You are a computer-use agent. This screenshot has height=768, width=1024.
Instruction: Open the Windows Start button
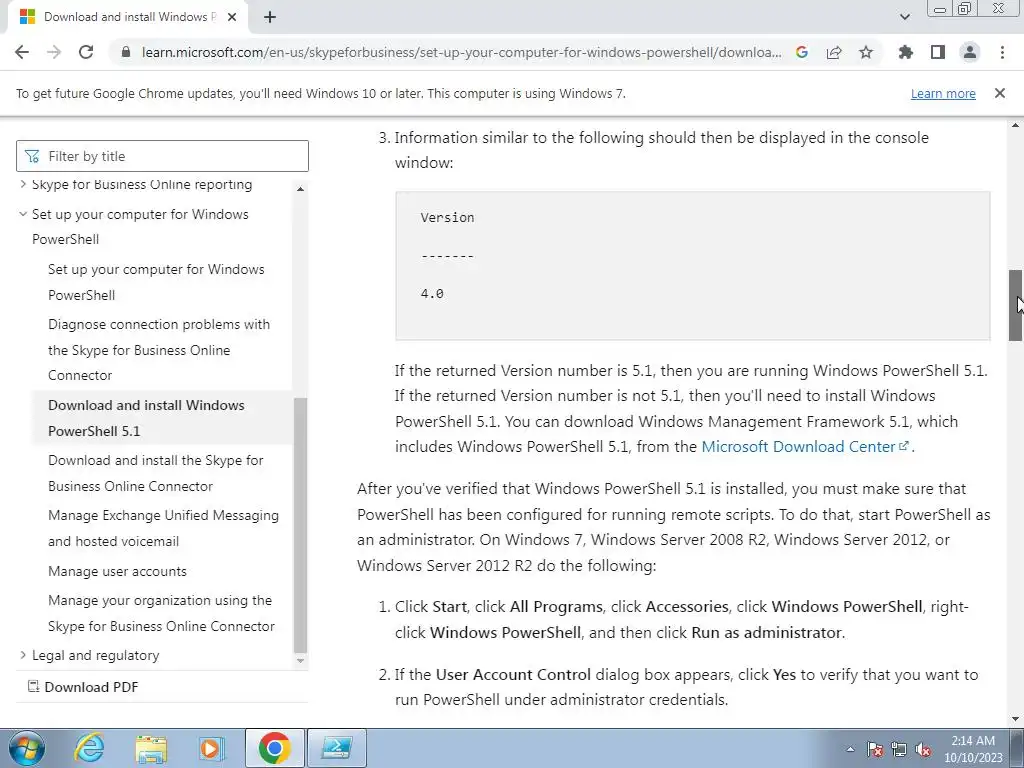coord(27,748)
